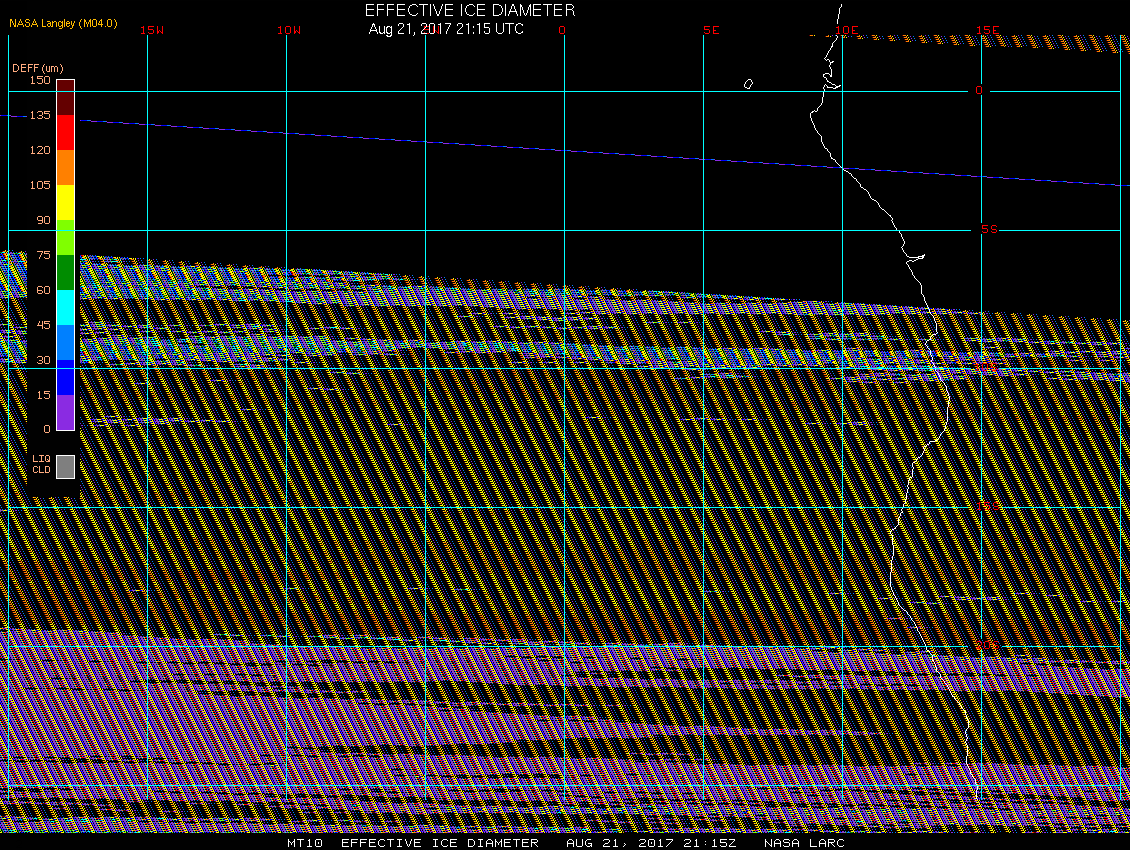Click the '75' legend value

point(44,254)
